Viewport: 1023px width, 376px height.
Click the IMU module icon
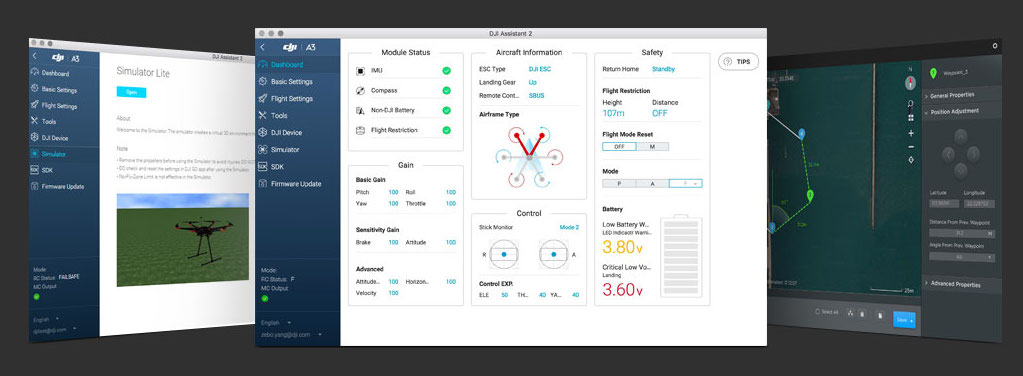(x=360, y=70)
